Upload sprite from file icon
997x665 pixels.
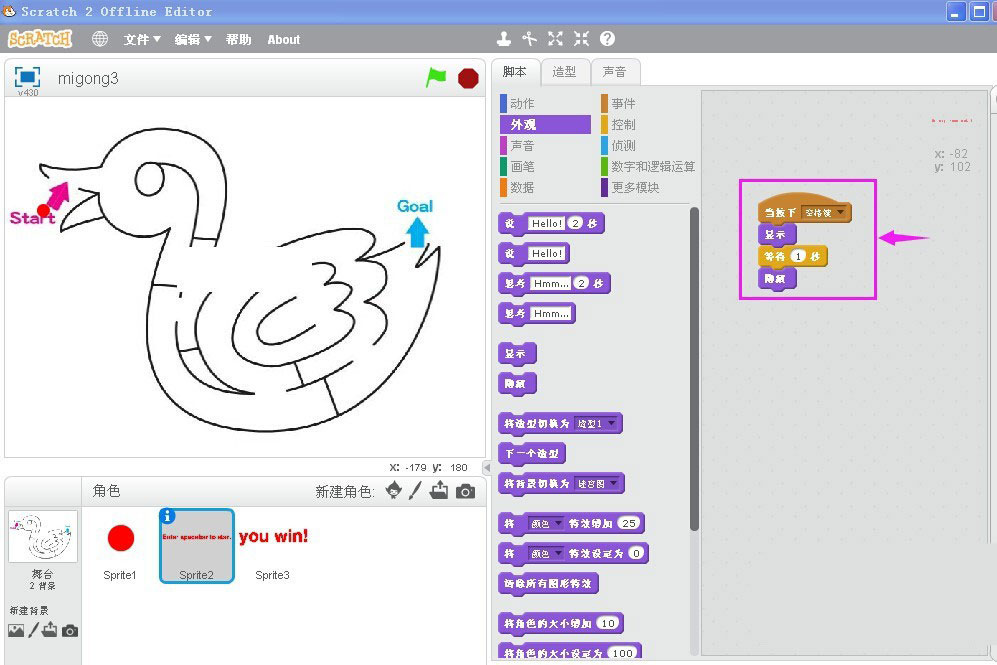[x=439, y=491]
